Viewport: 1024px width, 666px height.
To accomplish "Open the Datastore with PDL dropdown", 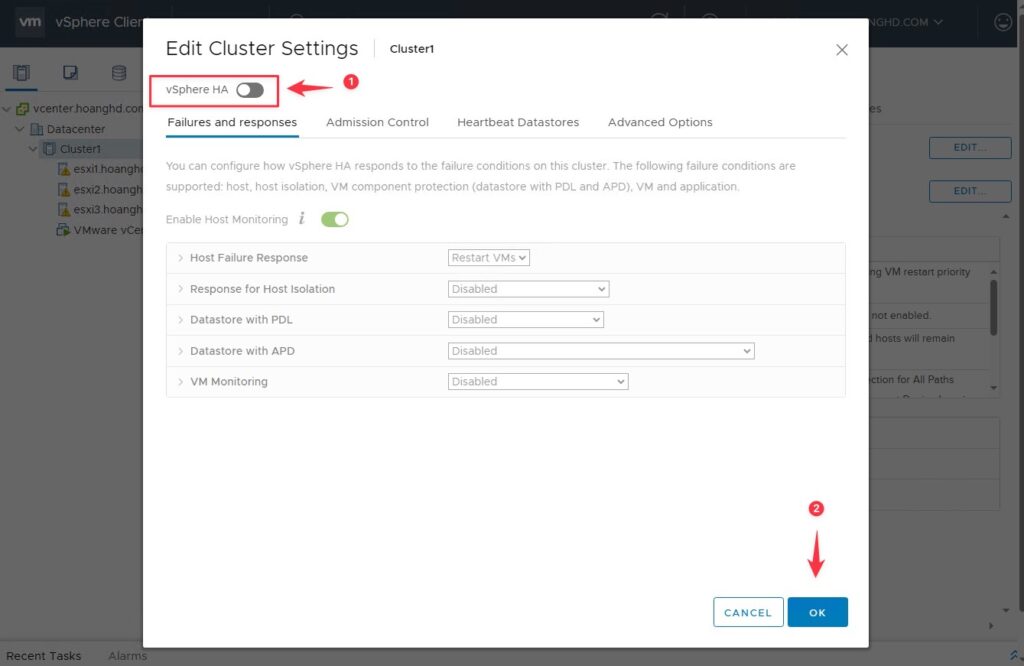I will coord(526,320).
